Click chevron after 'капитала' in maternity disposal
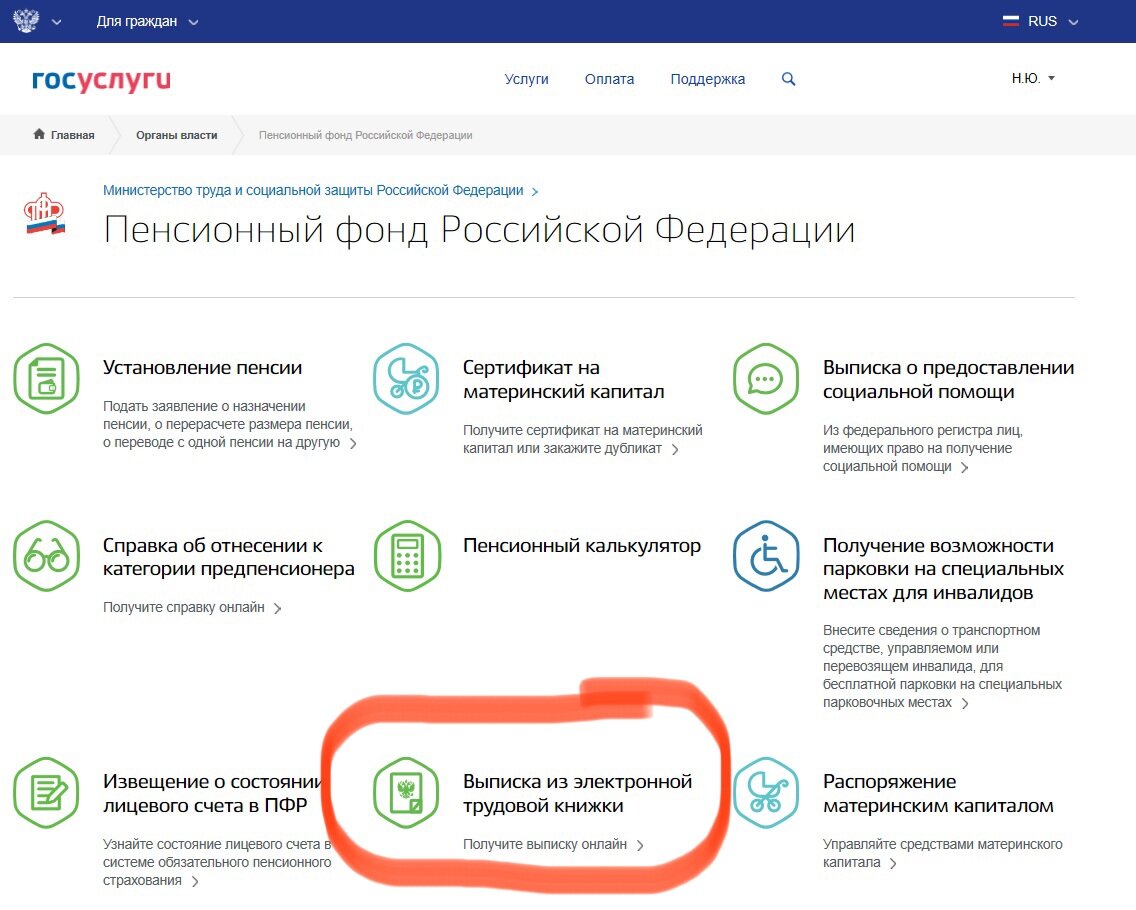 click(x=893, y=864)
